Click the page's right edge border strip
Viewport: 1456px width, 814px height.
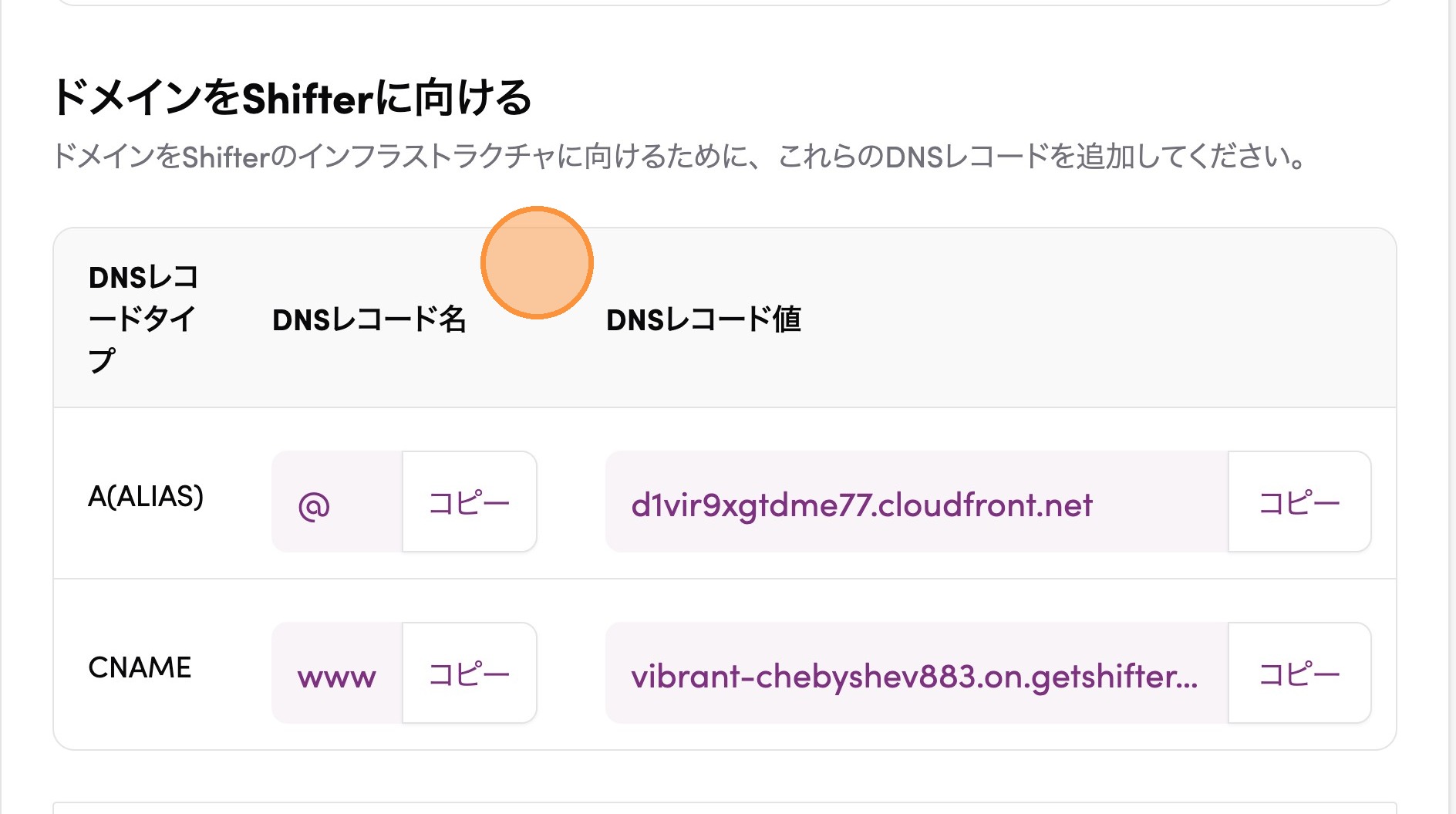click(x=1451, y=407)
